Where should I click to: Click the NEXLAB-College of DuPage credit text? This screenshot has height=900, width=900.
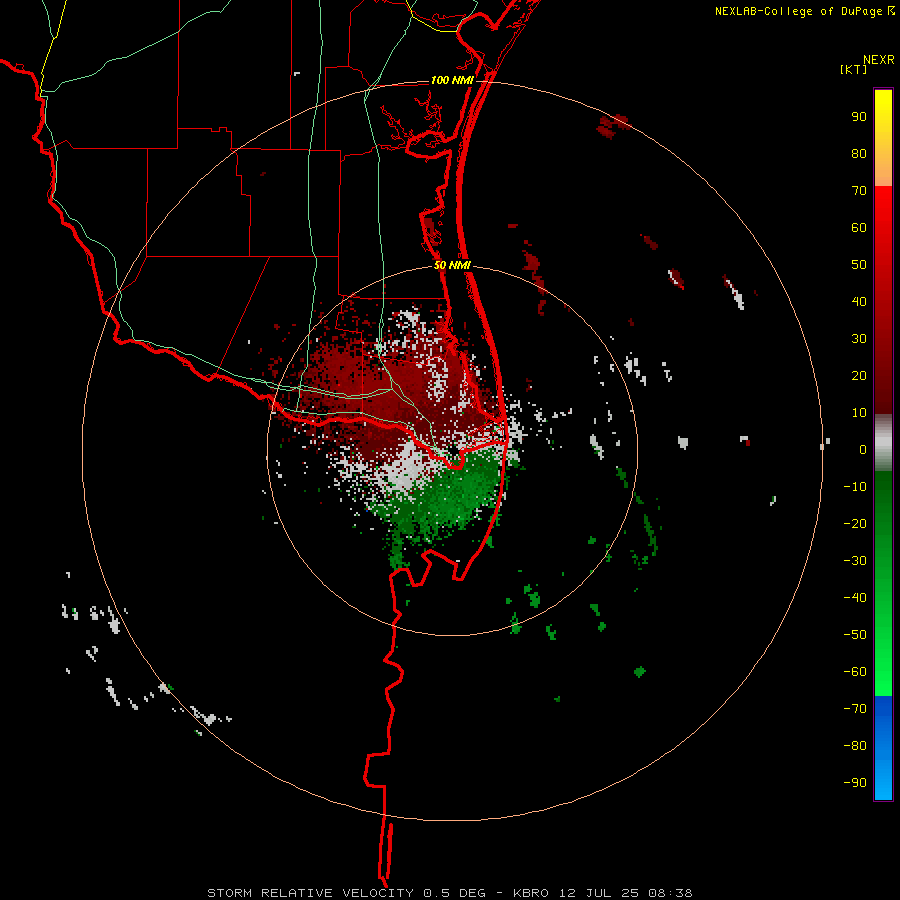[x=798, y=11]
